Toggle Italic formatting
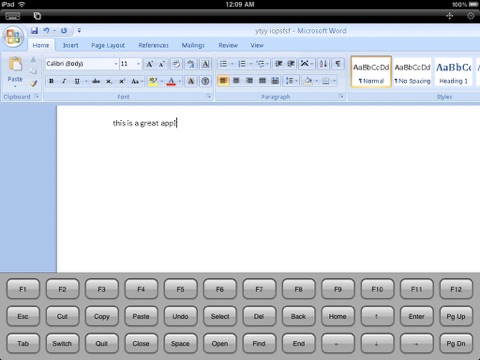The height and width of the screenshot is (360, 480). click(x=64, y=81)
